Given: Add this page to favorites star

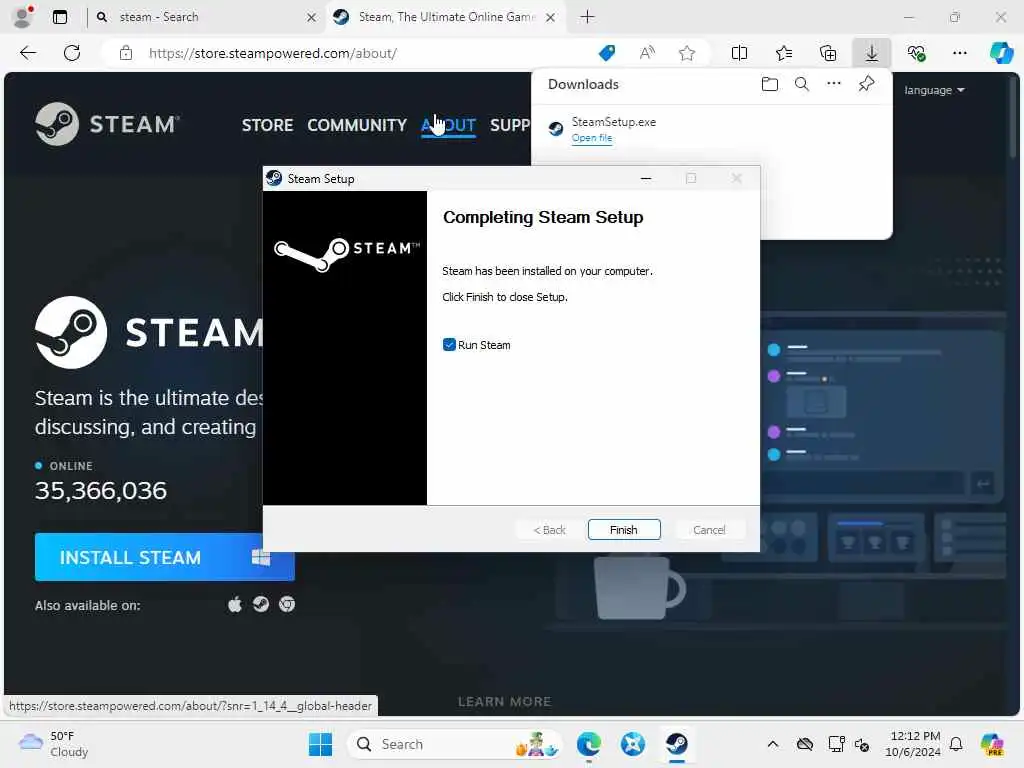Looking at the screenshot, I should (x=686, y=53).
